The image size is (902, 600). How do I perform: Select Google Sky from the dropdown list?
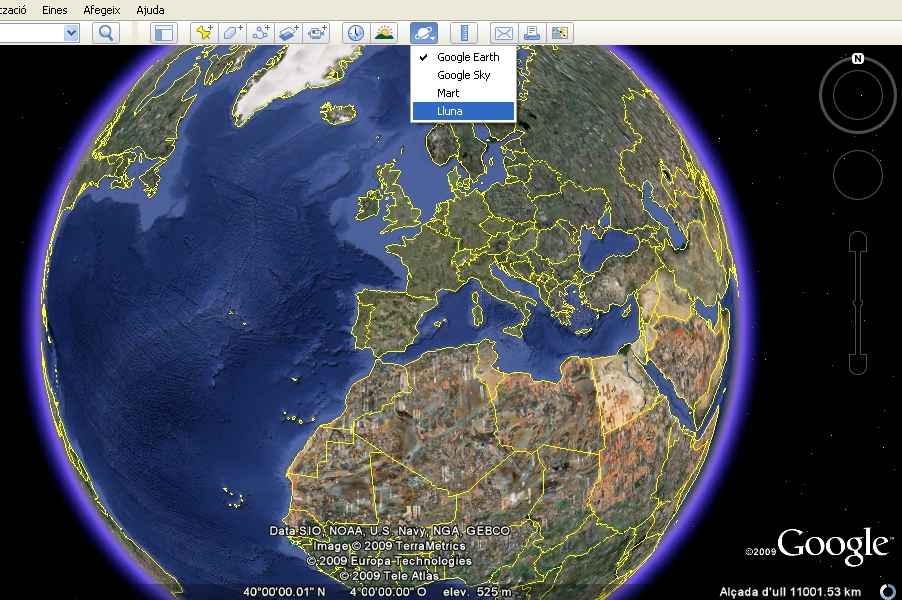[x=463, y=75]
